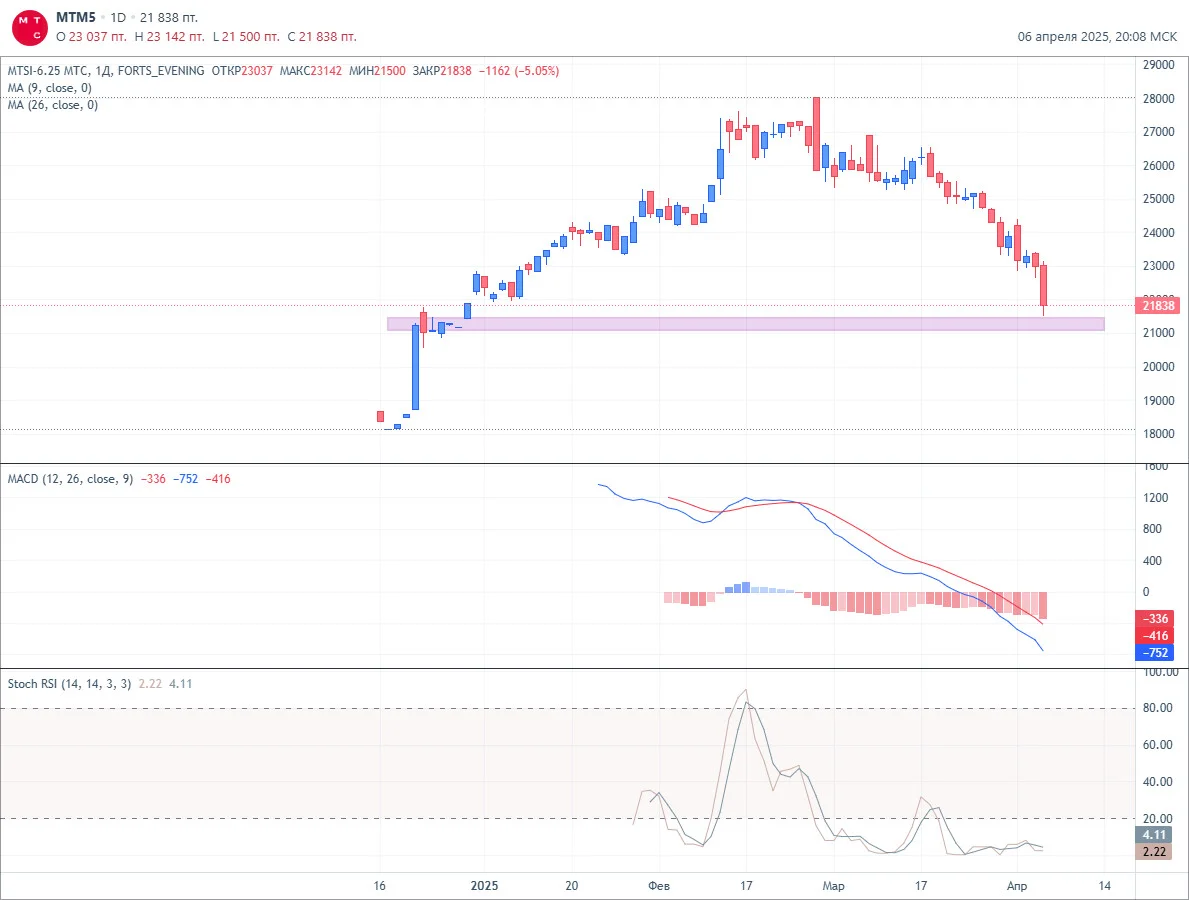The width and height of the screenshot is (1189, 900).
Task: Select the purple support zone rectangle
Action: click(745, 324)
